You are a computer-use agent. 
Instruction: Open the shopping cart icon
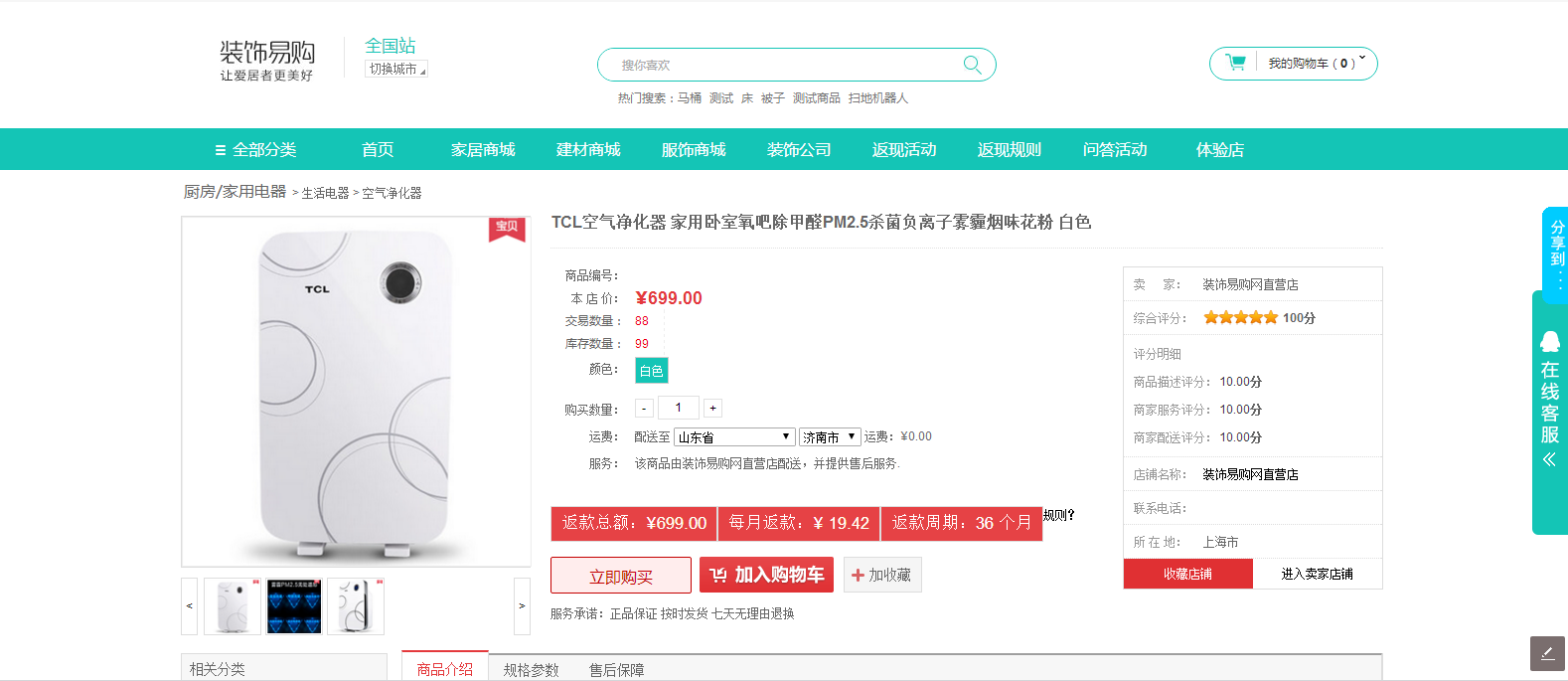1236,63
